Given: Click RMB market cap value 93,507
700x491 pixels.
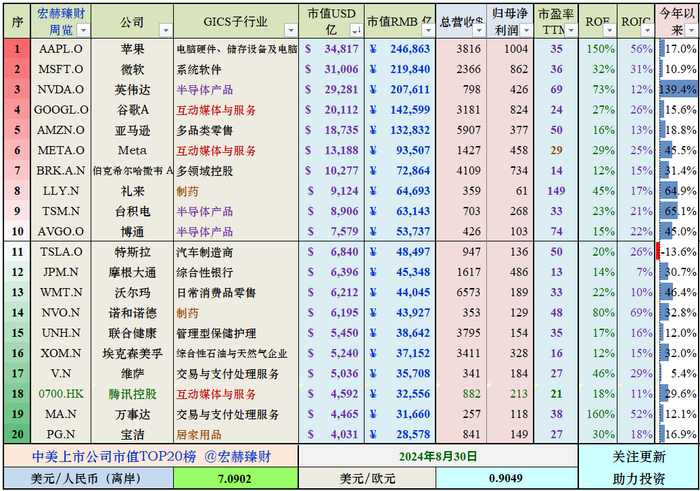Looking at the screenshot, I should coord(400,150).
